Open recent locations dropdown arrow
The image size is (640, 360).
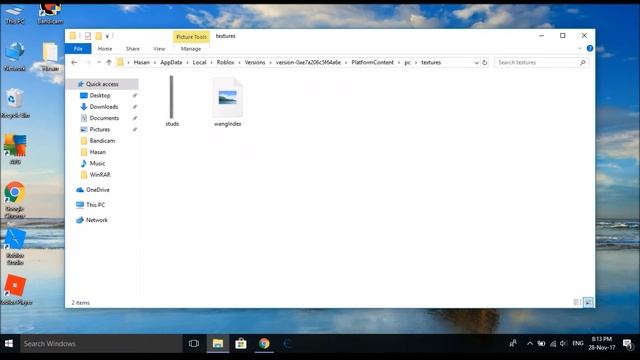point(99,62)
